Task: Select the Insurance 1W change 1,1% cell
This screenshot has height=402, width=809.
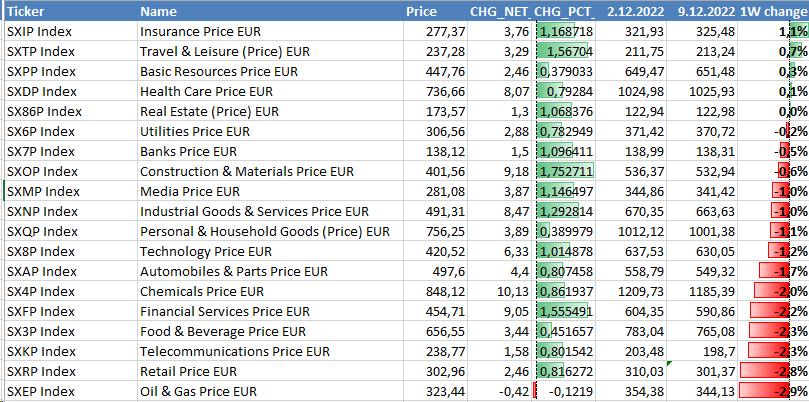Action: [773, 31]
